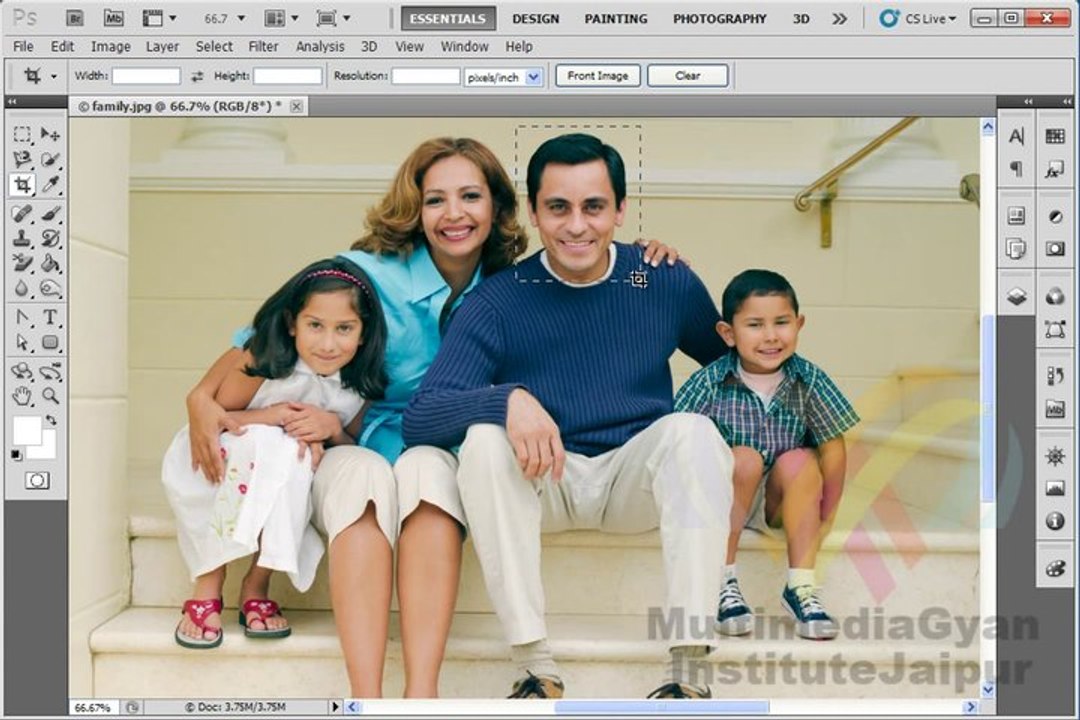Screen dimensions: 1080x720
Task: Open the Color palette panel icon
Action: [x=1055, y=568]
